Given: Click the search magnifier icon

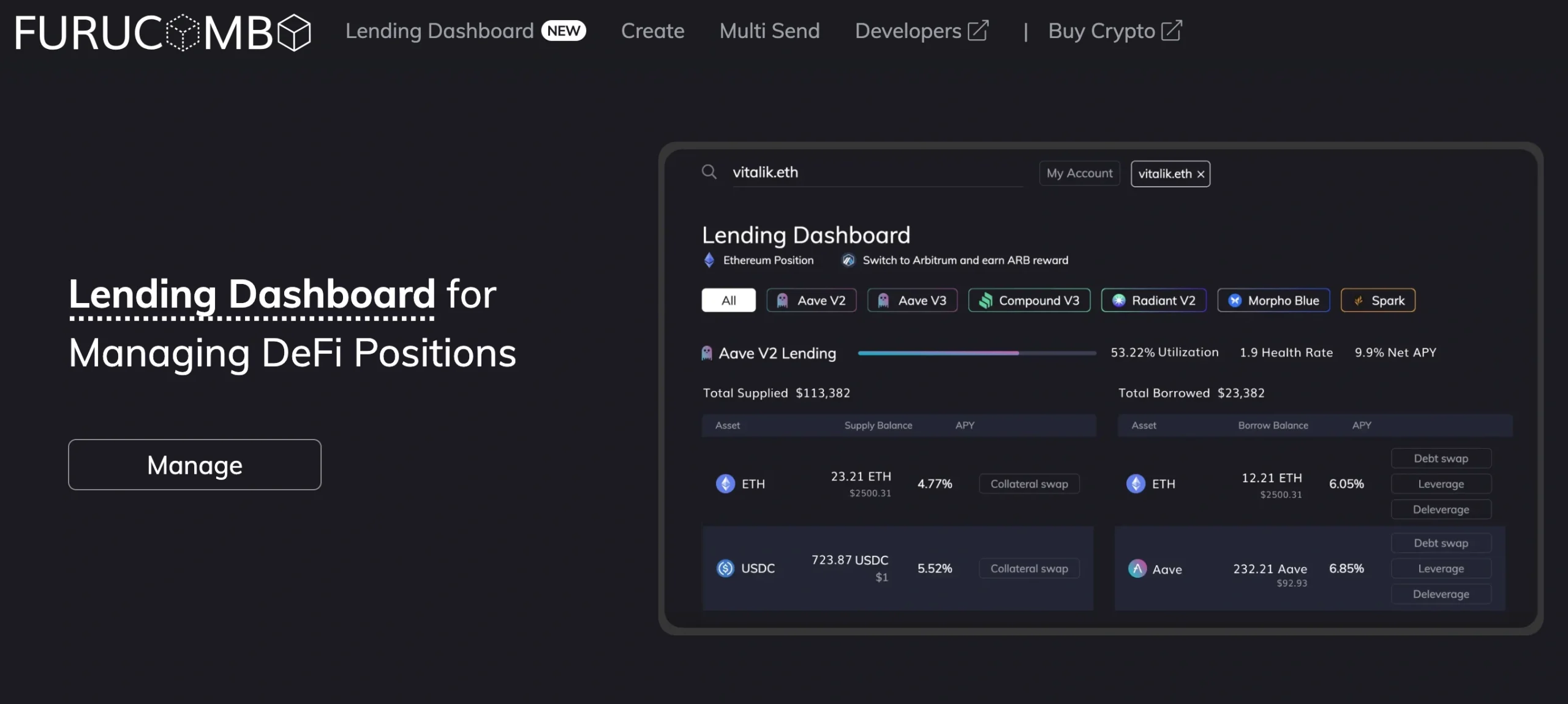Looking at the screenshot, I should pyautogui.click(x=709, y=172).
